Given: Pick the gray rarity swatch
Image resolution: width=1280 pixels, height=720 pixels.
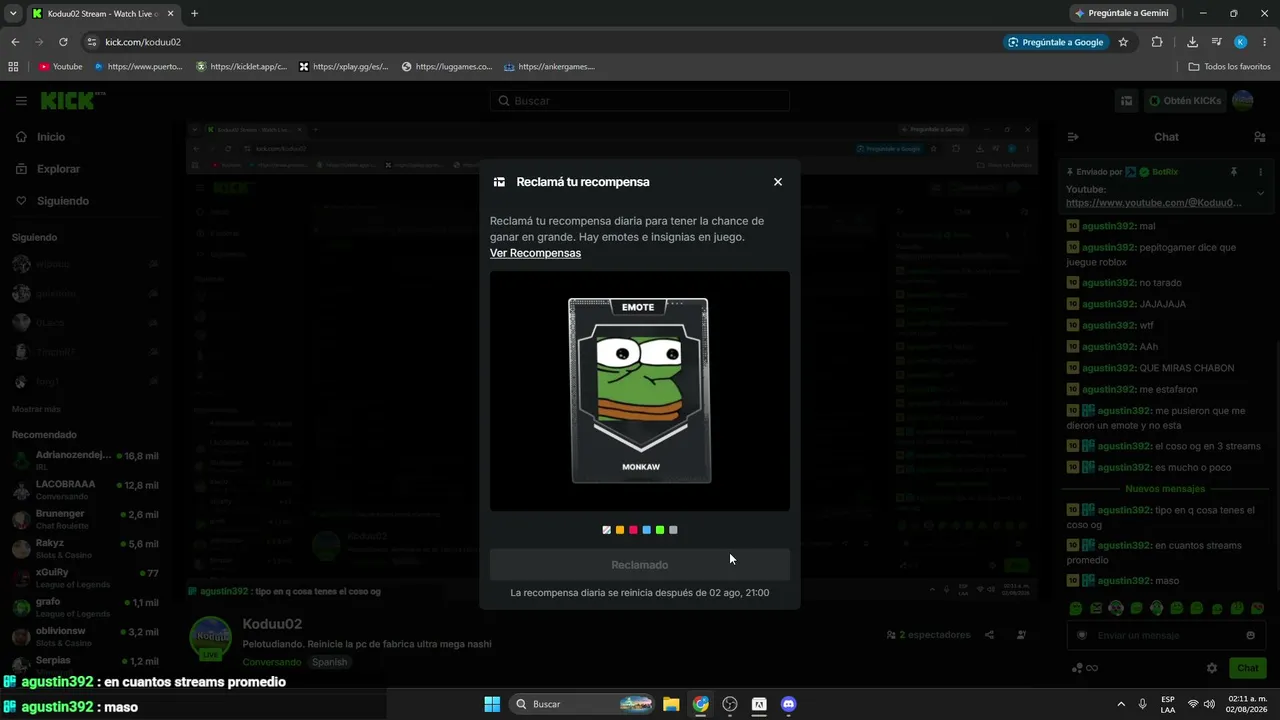Looking at the screenshot, I should [673, 530].
